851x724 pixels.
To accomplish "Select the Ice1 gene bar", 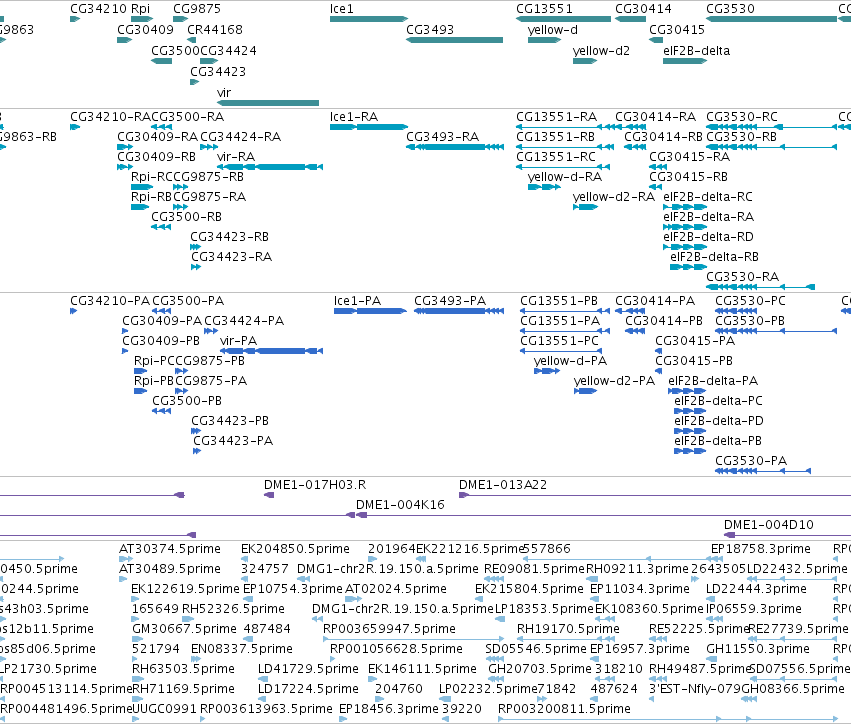I will (369, 19).
